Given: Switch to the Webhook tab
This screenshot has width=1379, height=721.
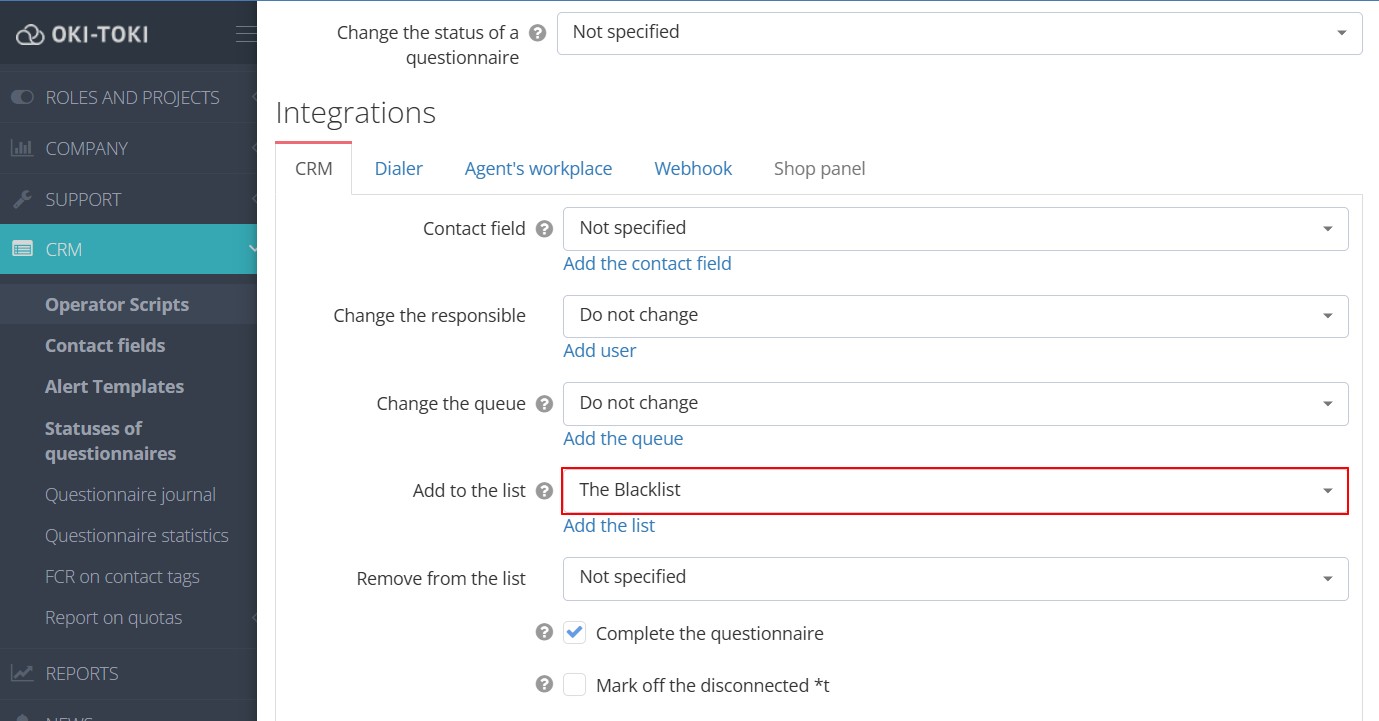Looking at the screenshot, I should (693, 168).
